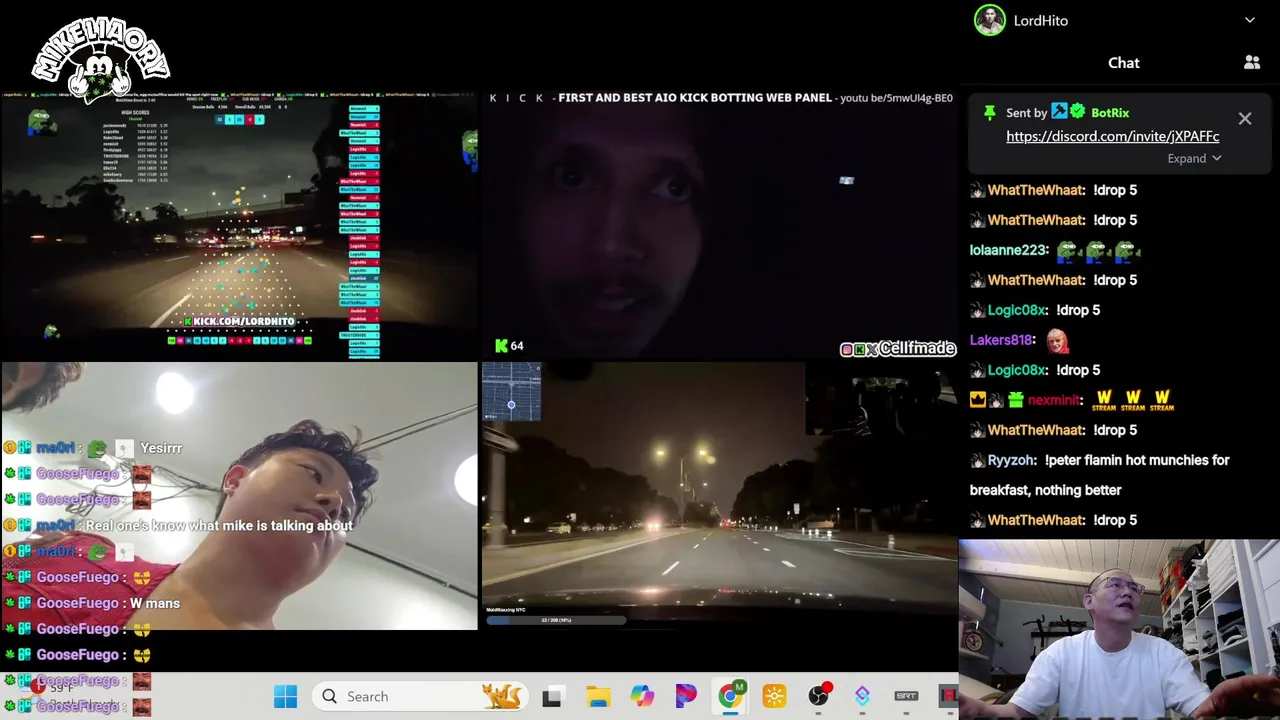Open the pink P app in taskbar
Image resolution: width=1280 pixels, height=720 pixels.
686,696
